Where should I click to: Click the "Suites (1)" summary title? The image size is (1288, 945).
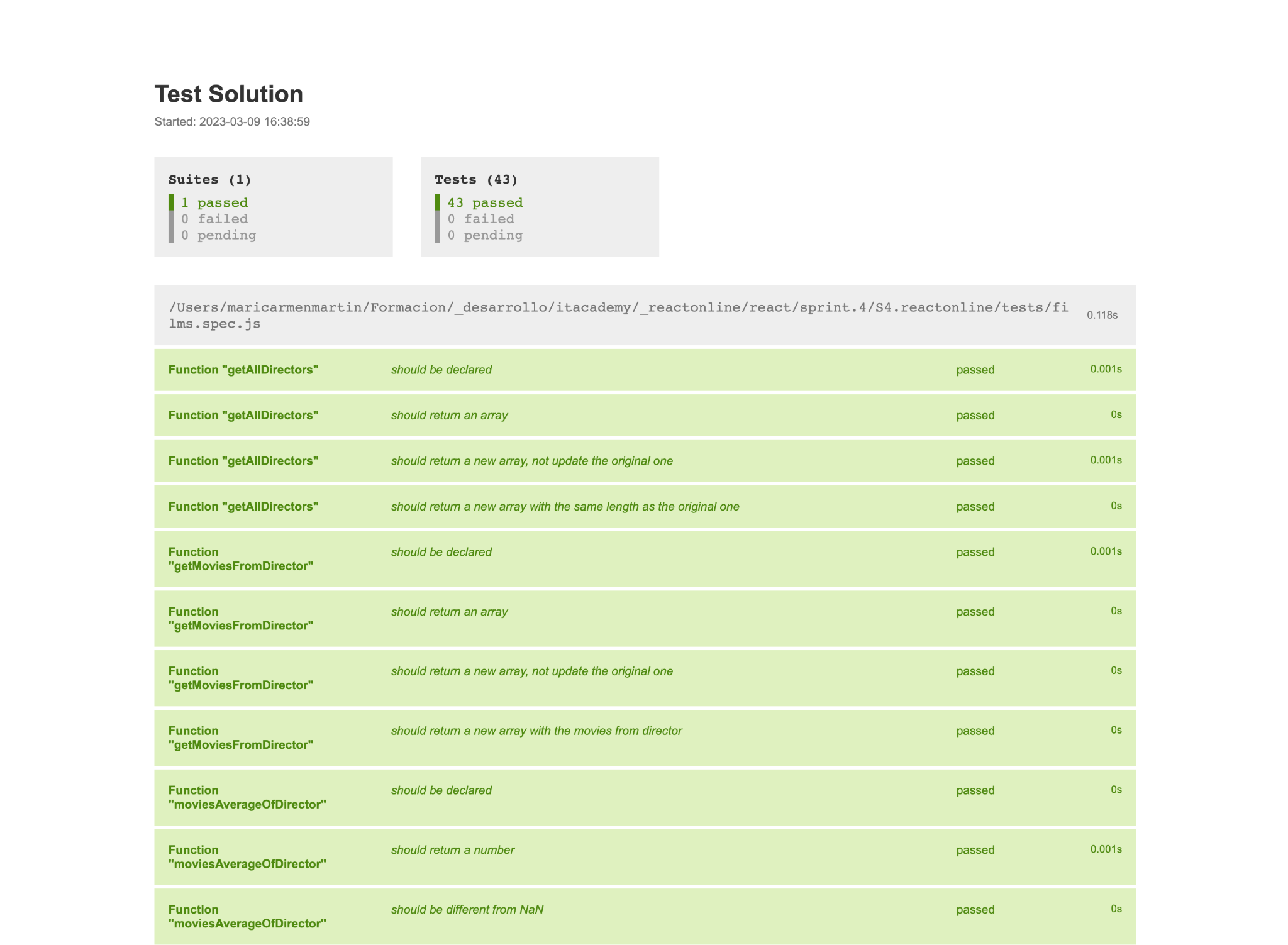coord(210,180)
